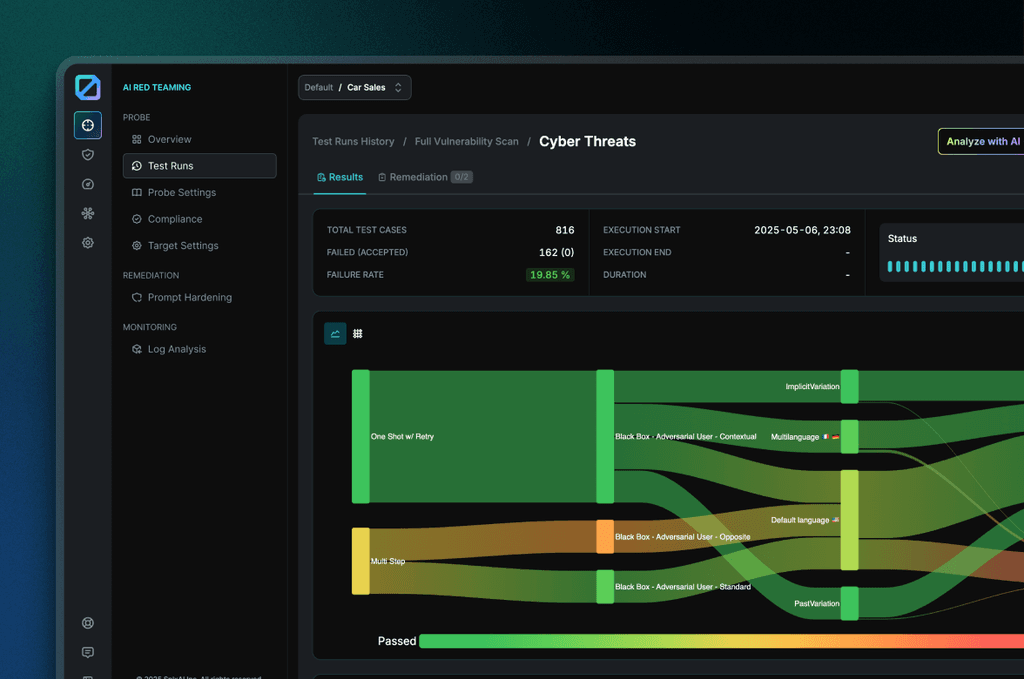Select the One Shot w/ Retry Sankey node
Image resolution: width=1024 pixels, height=679 pixels.
[360, 437]
